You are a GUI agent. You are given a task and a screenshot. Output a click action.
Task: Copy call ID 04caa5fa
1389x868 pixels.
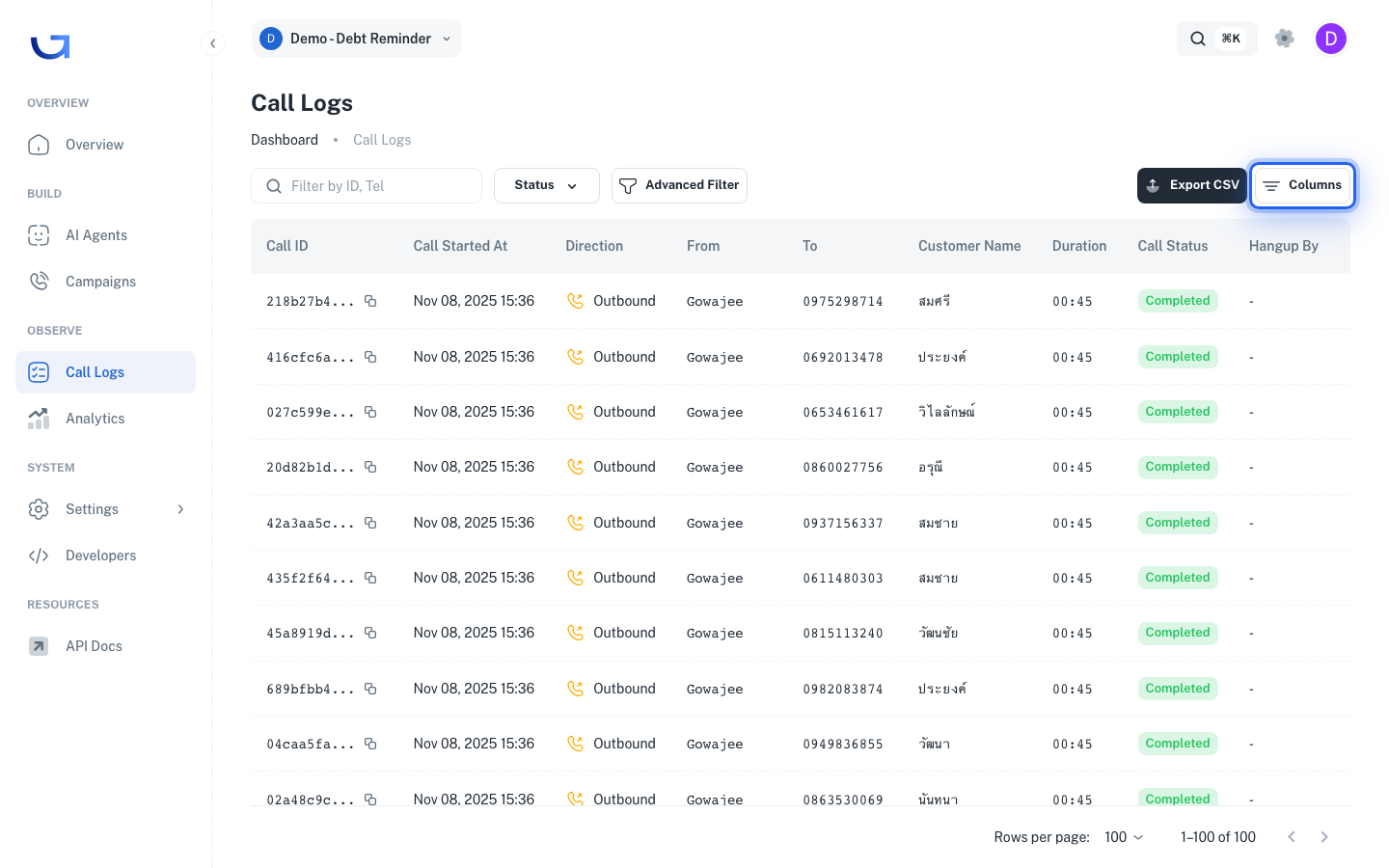tap(370, 744)
